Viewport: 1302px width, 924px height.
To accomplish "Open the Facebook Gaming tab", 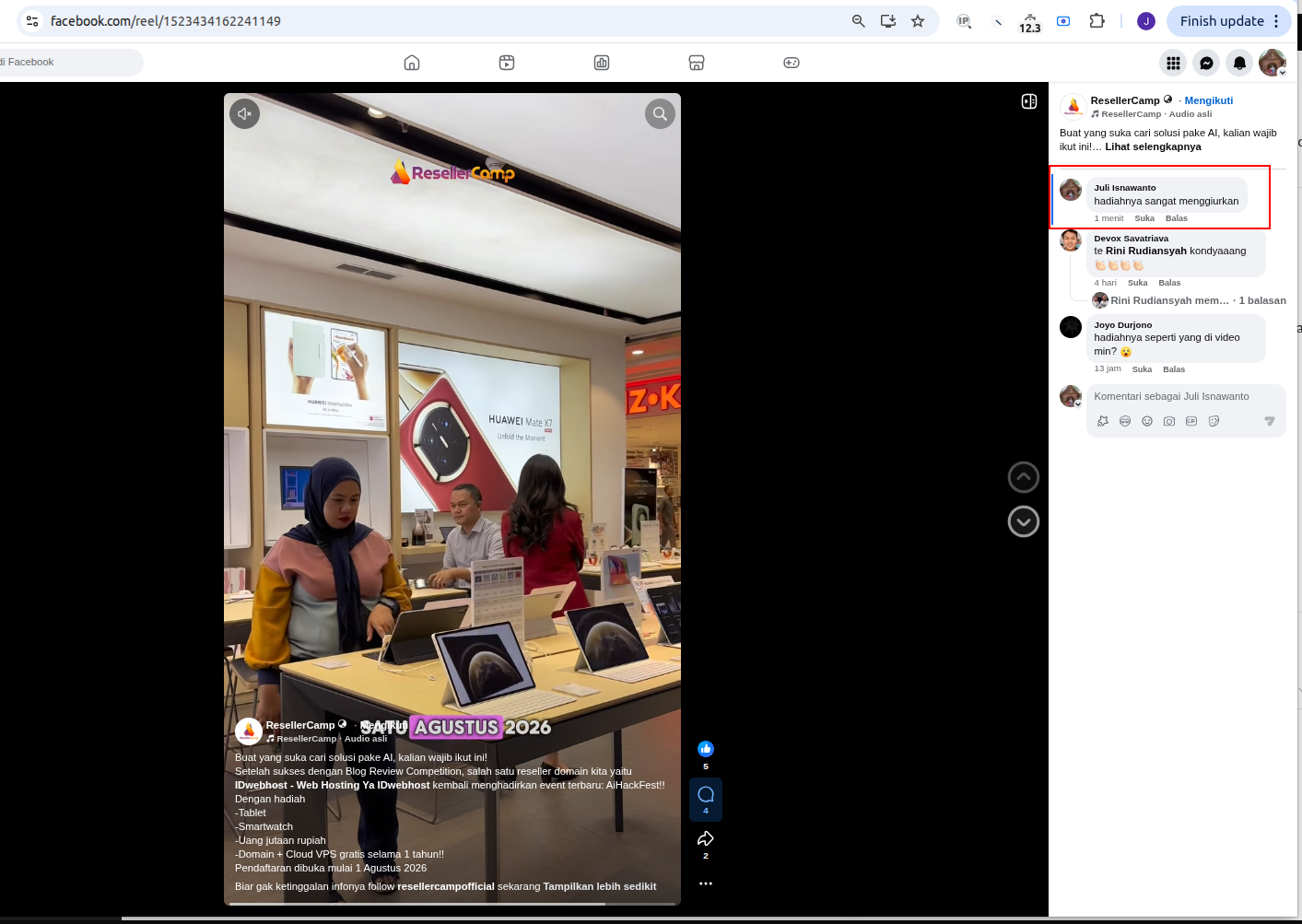I will point(792,63).
